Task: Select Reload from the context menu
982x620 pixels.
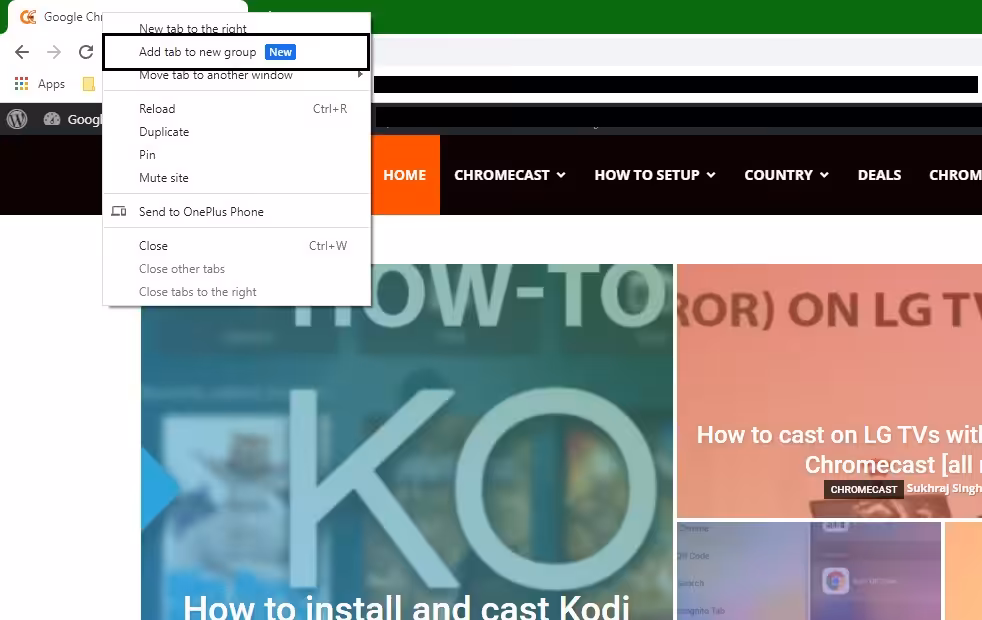Action: click(x=237, y=109)
